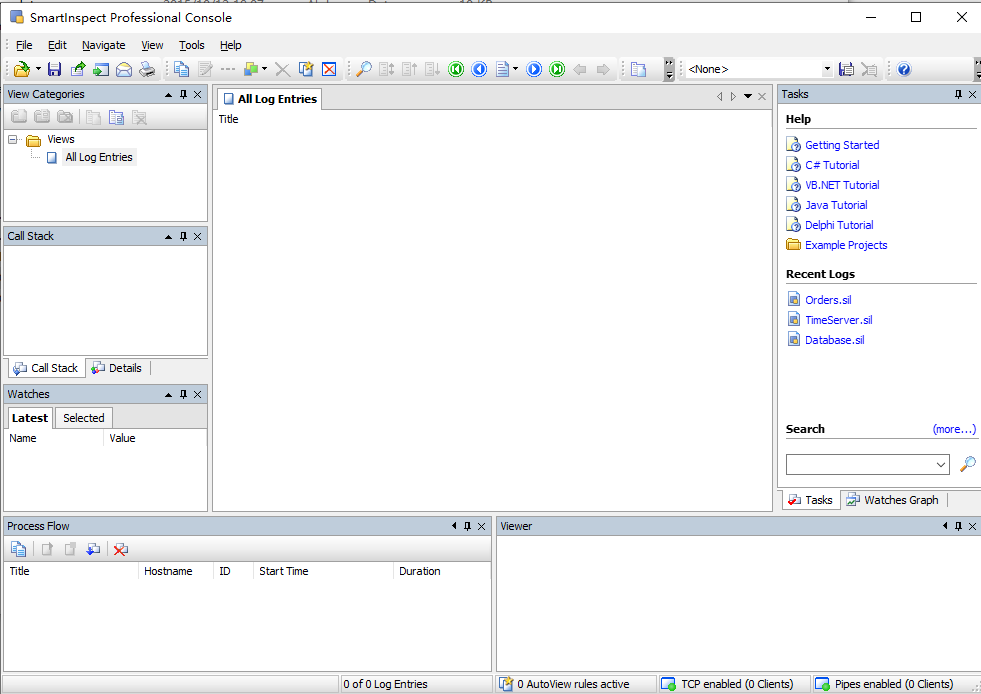The width and height of the screenshot is (981, 694).
Task: Open the Navigate menu
Action: click(x=104, y=45)
